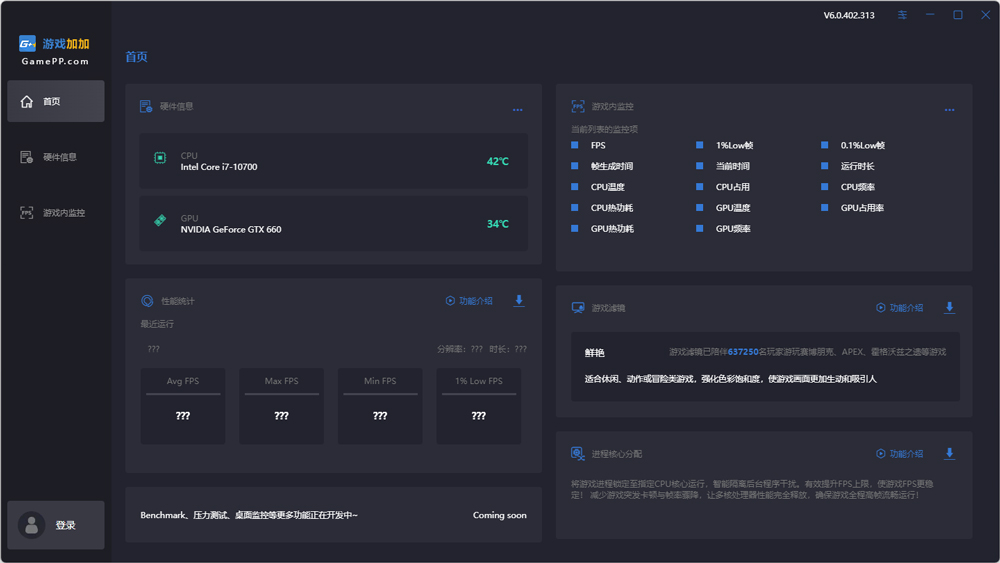This screenshot has height=563, width=1000.
Task: Open the 硬件信息 panel more-options menu
Action: tap(517, 110)
